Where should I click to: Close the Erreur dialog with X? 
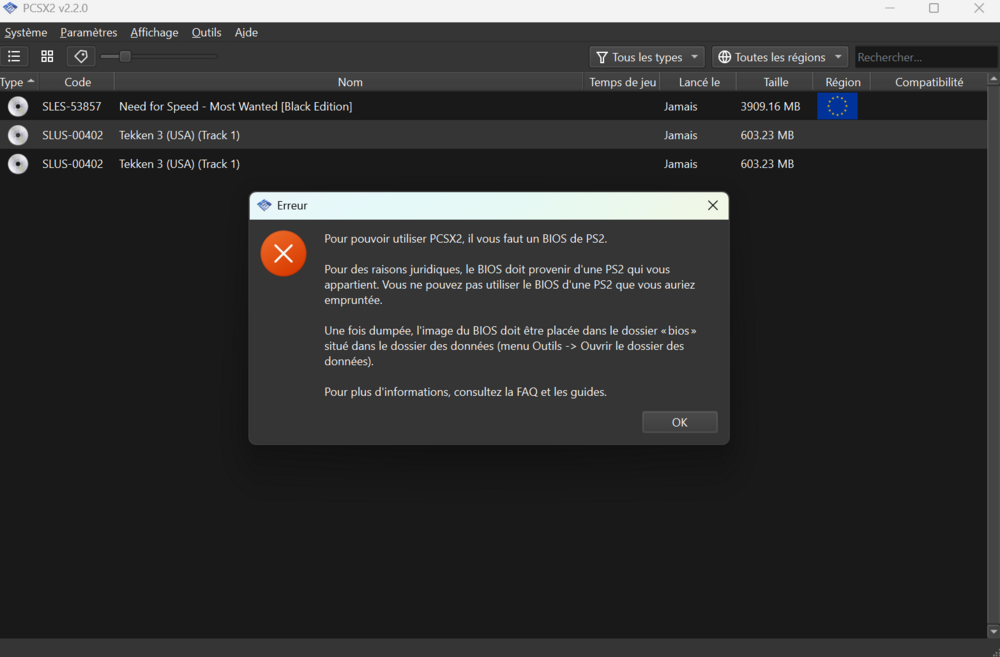(712, 205)
